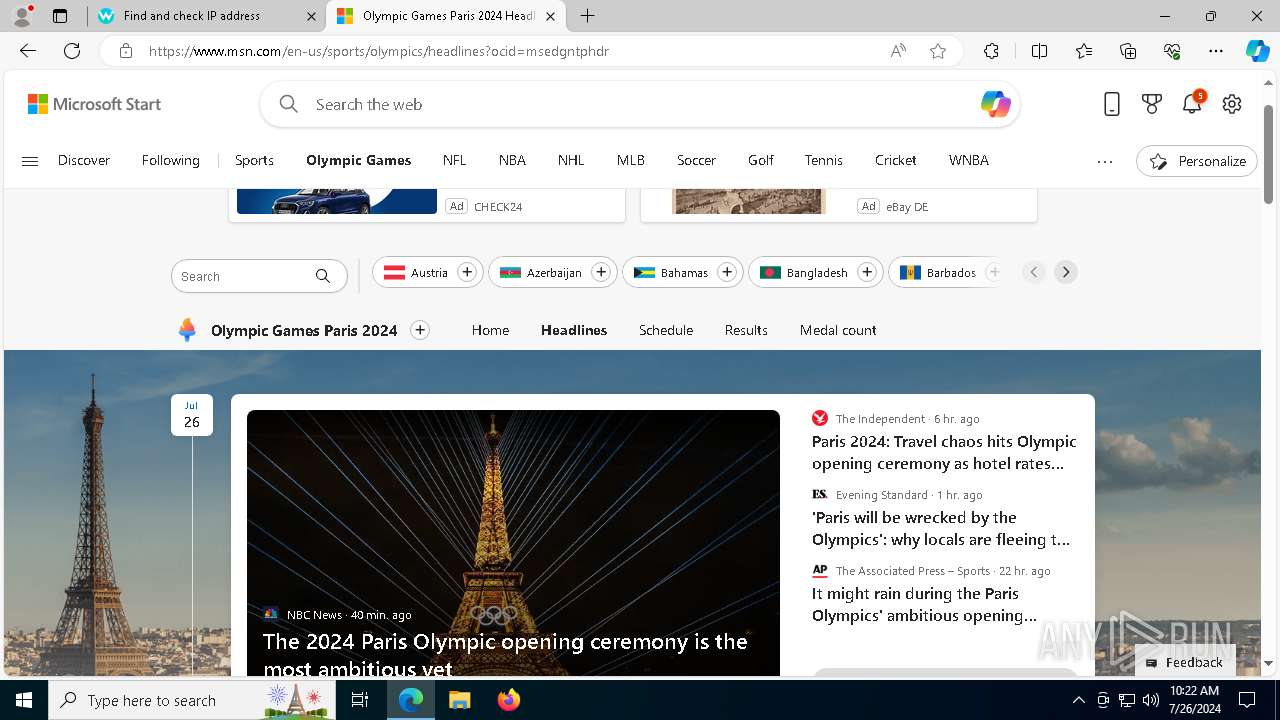Image resolution: width=1280 pixels, height=720 pixels.
Task: Click the country Search input field
Action: [242, 276]
